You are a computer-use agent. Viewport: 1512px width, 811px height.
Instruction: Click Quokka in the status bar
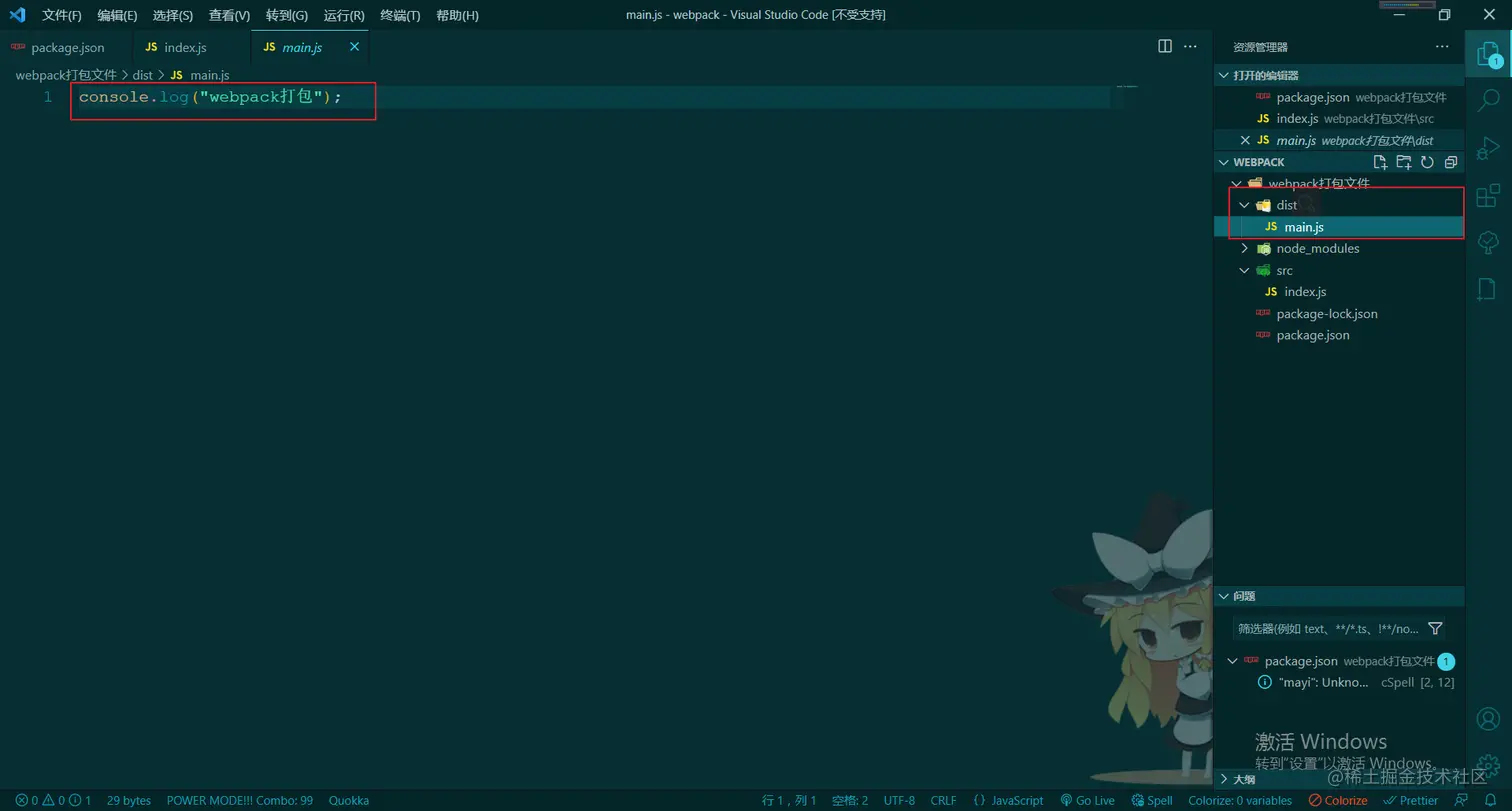pyautogui.click(x=349, y=800)
